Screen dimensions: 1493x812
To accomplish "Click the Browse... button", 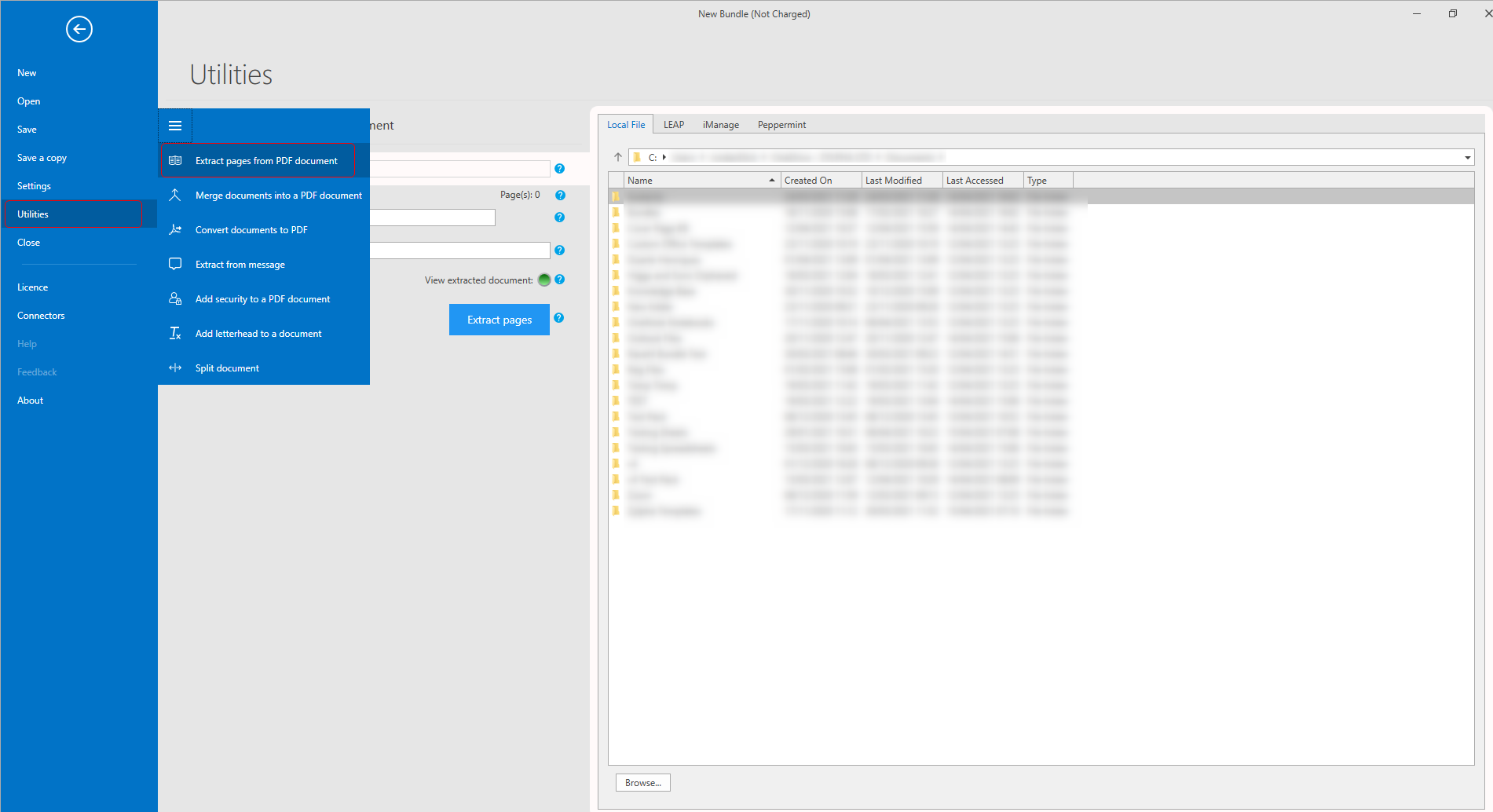I will coord(642,783).
